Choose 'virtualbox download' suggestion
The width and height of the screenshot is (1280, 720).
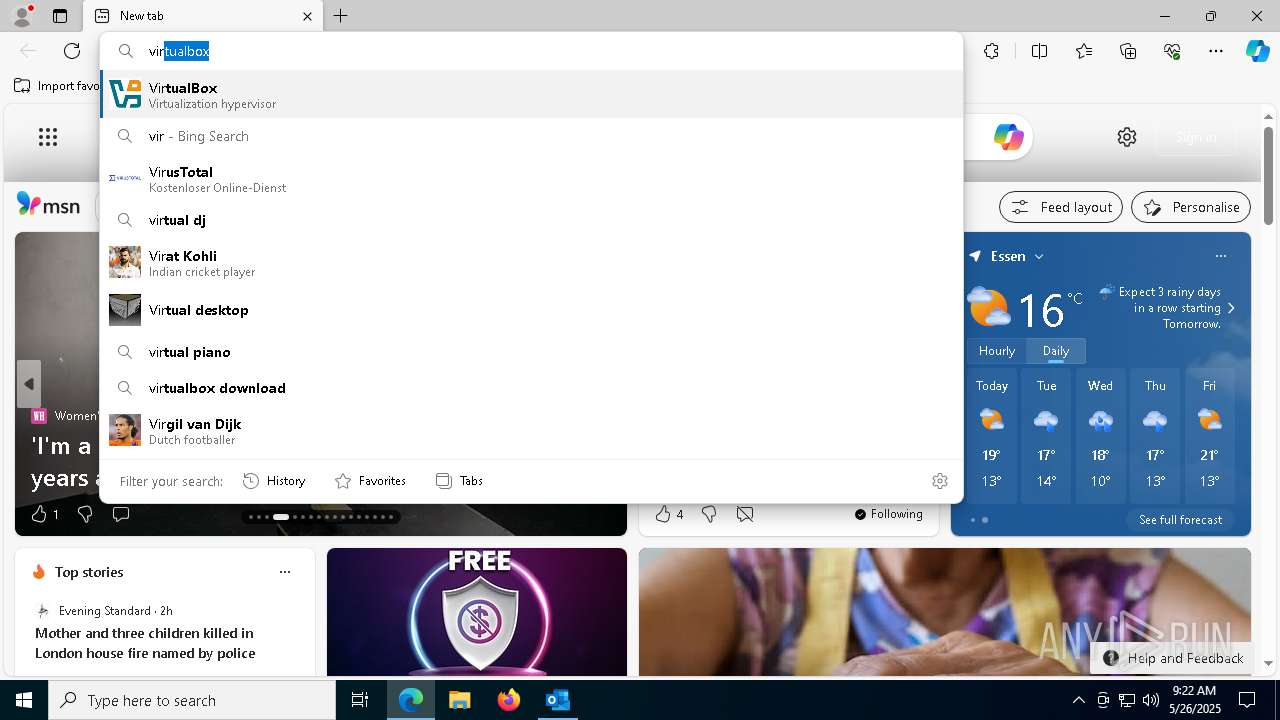(x=531, y=388)
